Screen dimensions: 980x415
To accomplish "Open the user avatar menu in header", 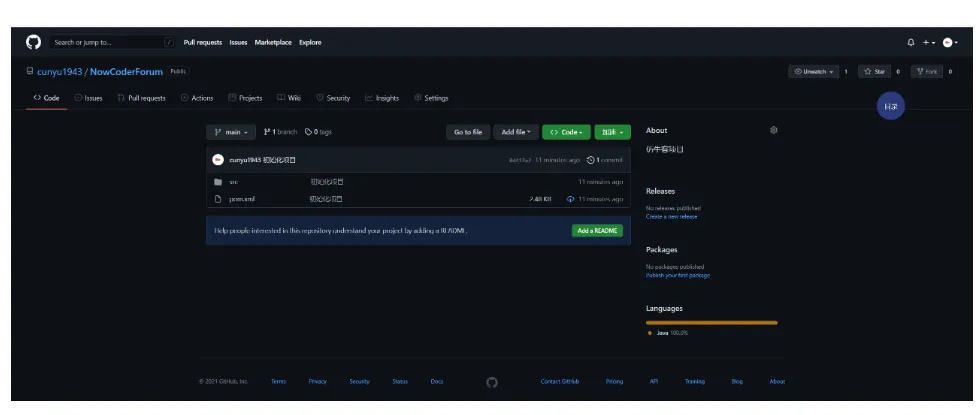I will point(950,42).
